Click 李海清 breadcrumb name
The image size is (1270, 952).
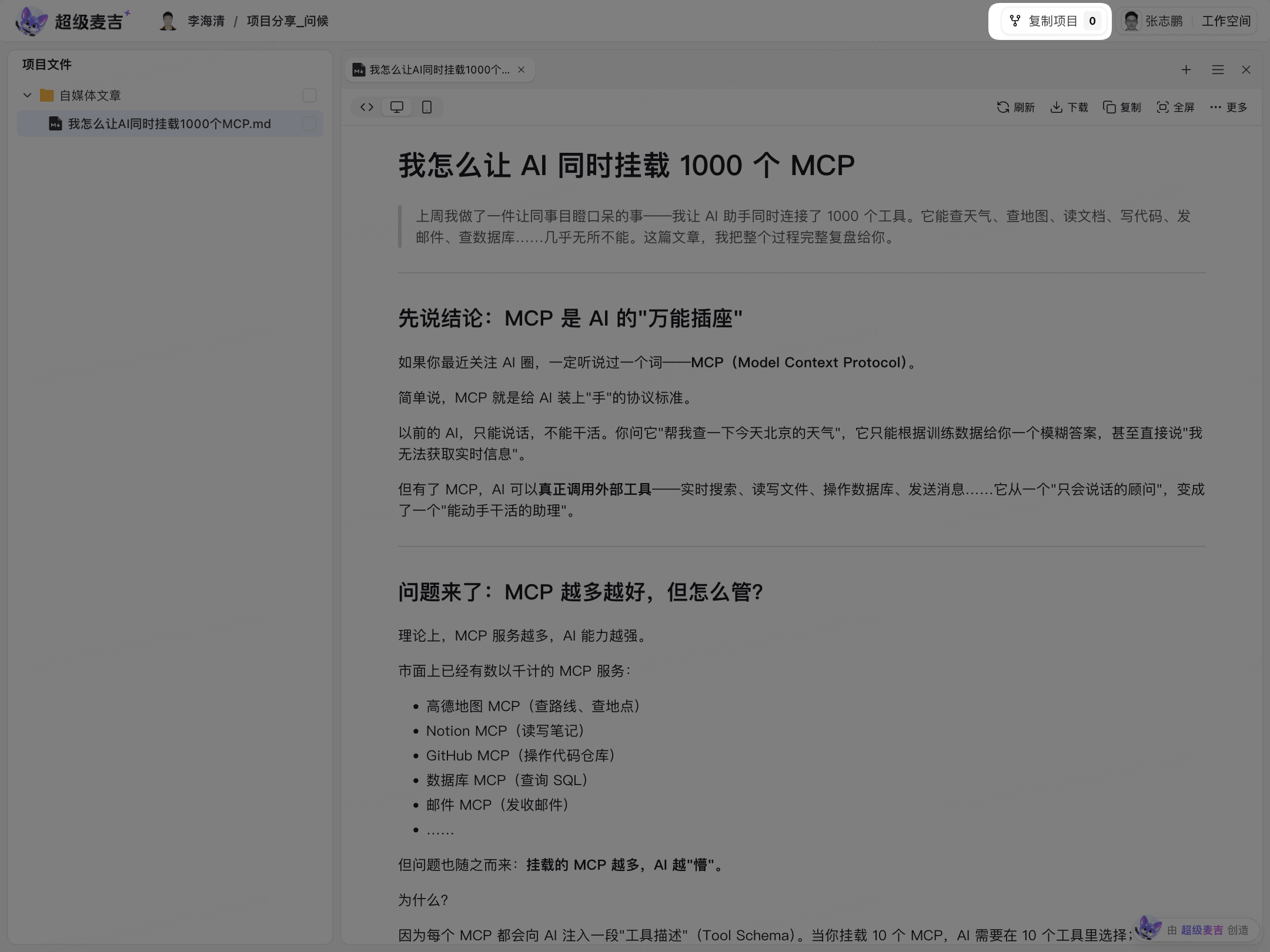coord(206,21)
